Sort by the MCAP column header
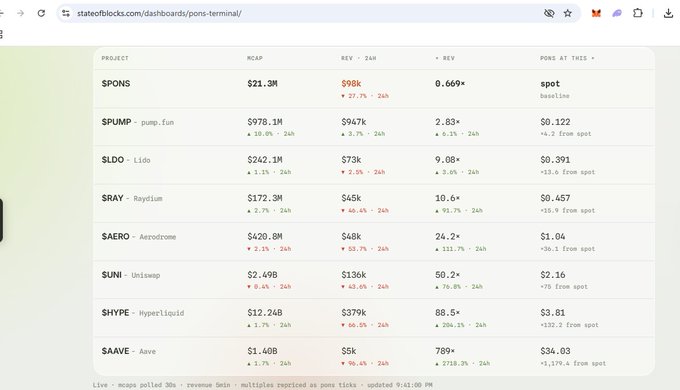This screenshot has height=390, width=680. (255, 58)
